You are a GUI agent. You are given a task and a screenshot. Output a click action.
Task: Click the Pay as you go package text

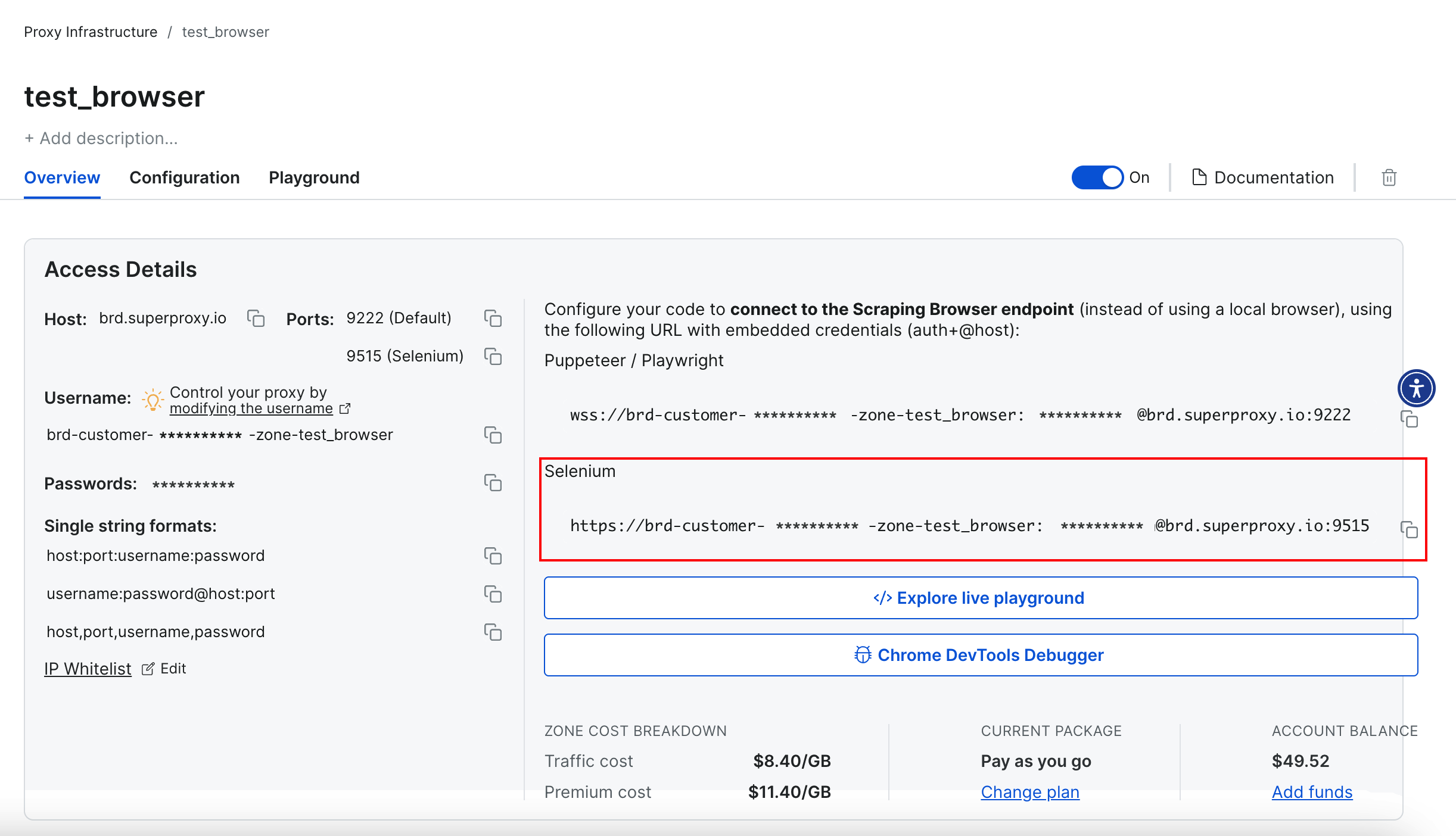pos(1036,761)
